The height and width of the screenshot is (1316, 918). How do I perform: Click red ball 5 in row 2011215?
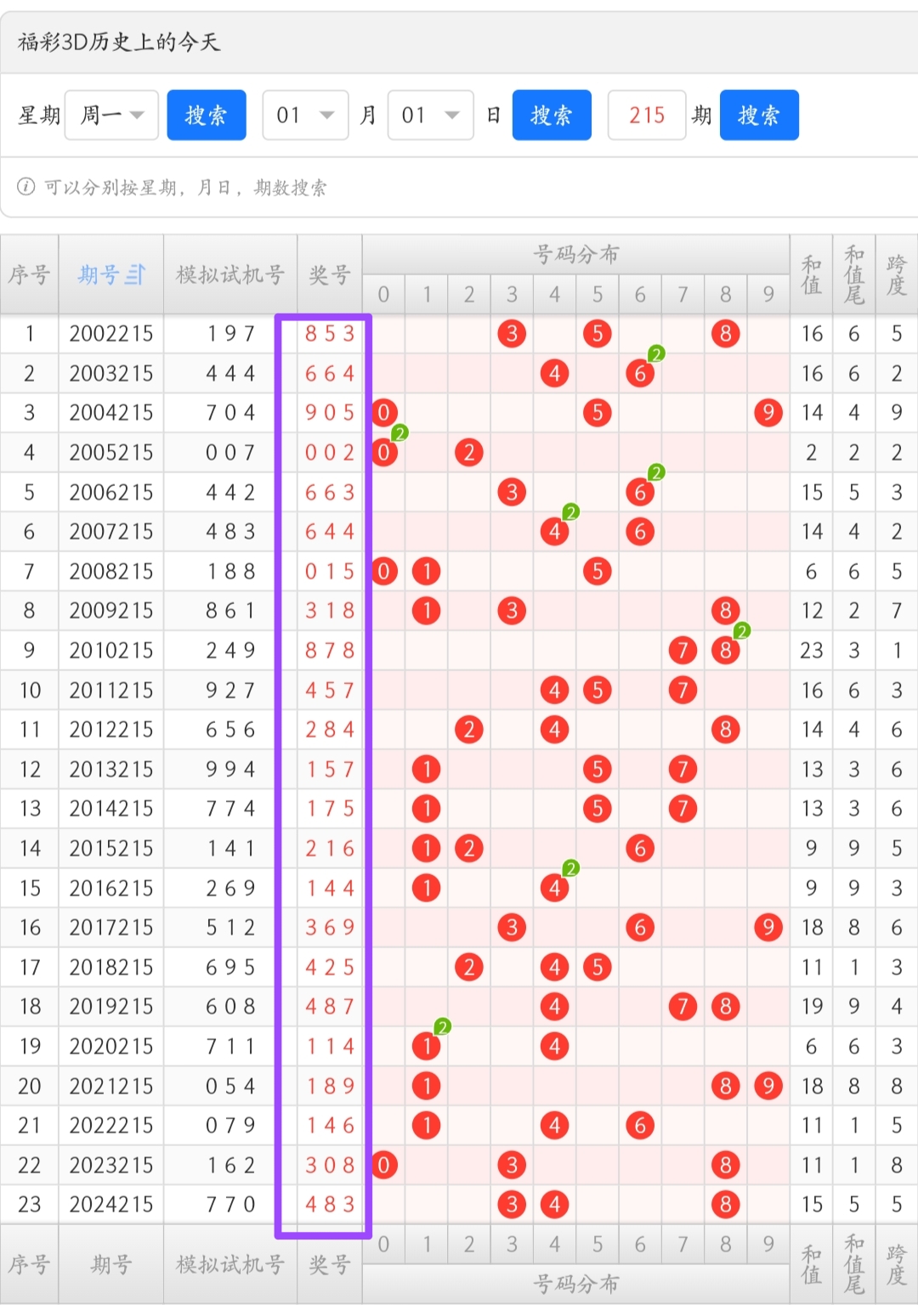pyautogui.click(x=598, y=690)
